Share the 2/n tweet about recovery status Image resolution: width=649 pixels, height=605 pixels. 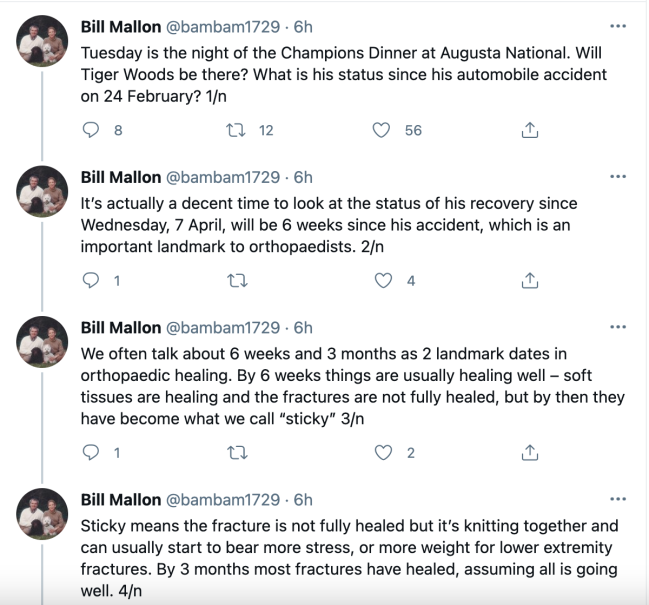click(530, 281)
